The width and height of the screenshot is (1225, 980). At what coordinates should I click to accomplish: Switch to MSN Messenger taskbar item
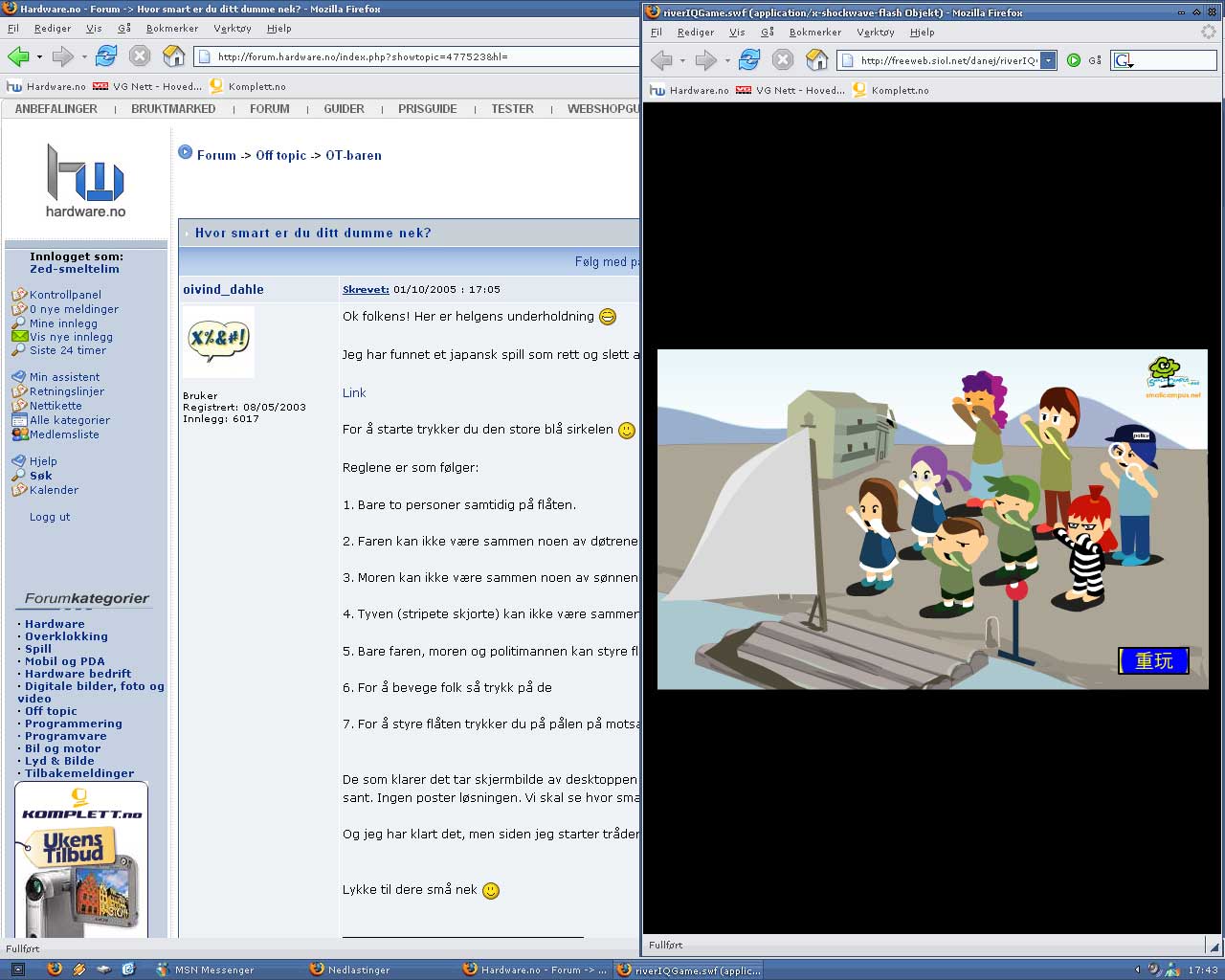point(207,969)
